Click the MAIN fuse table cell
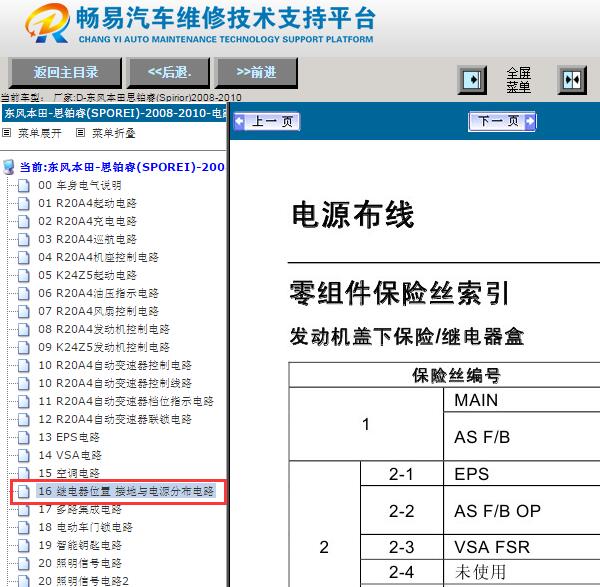This screenshot has width=600, height=587. (522, 400)
